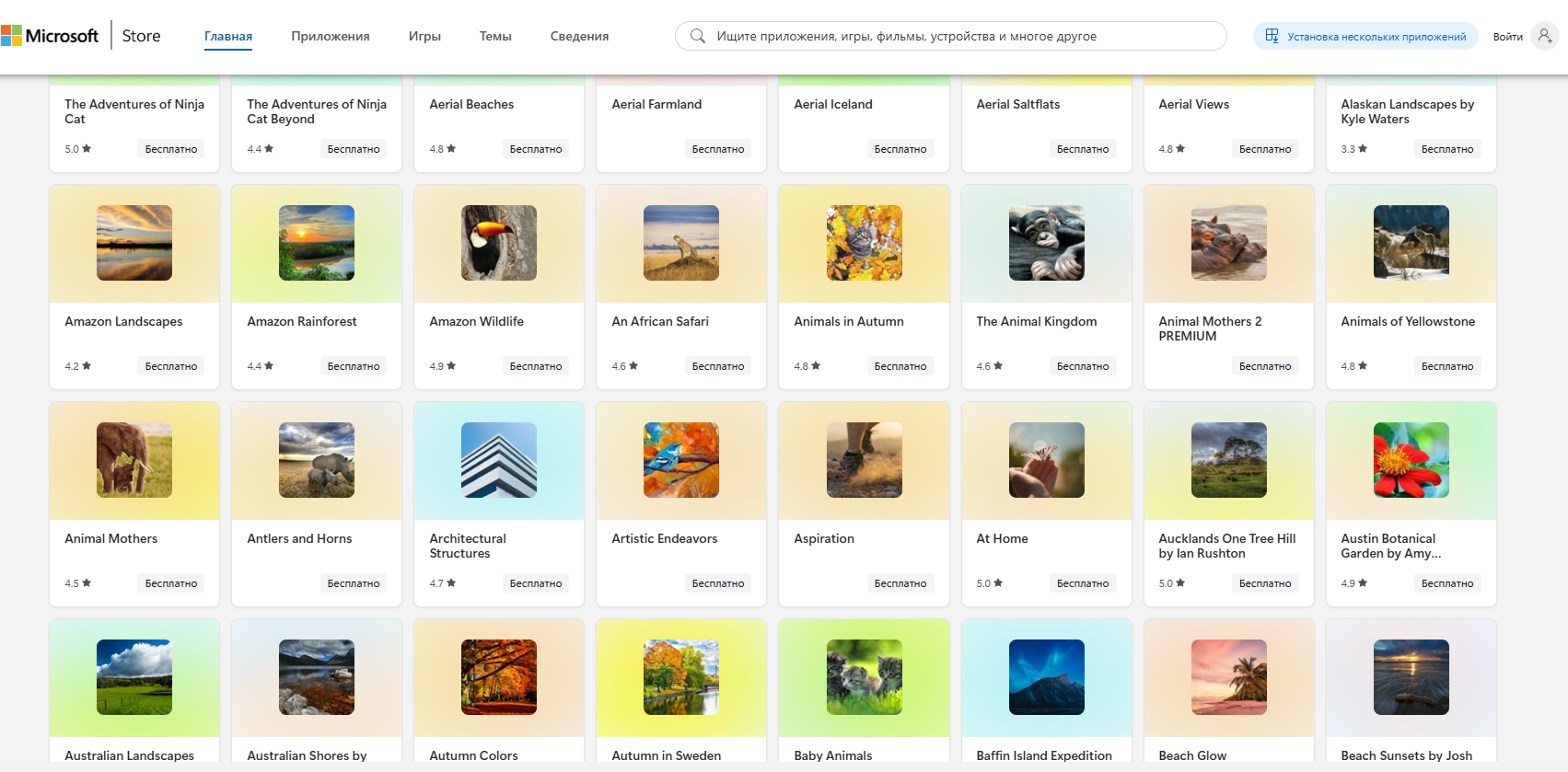Viewport: 1568px width, 772px height.
Task: Open Austin Botanical Garden flower icon
Action: 1411,460
